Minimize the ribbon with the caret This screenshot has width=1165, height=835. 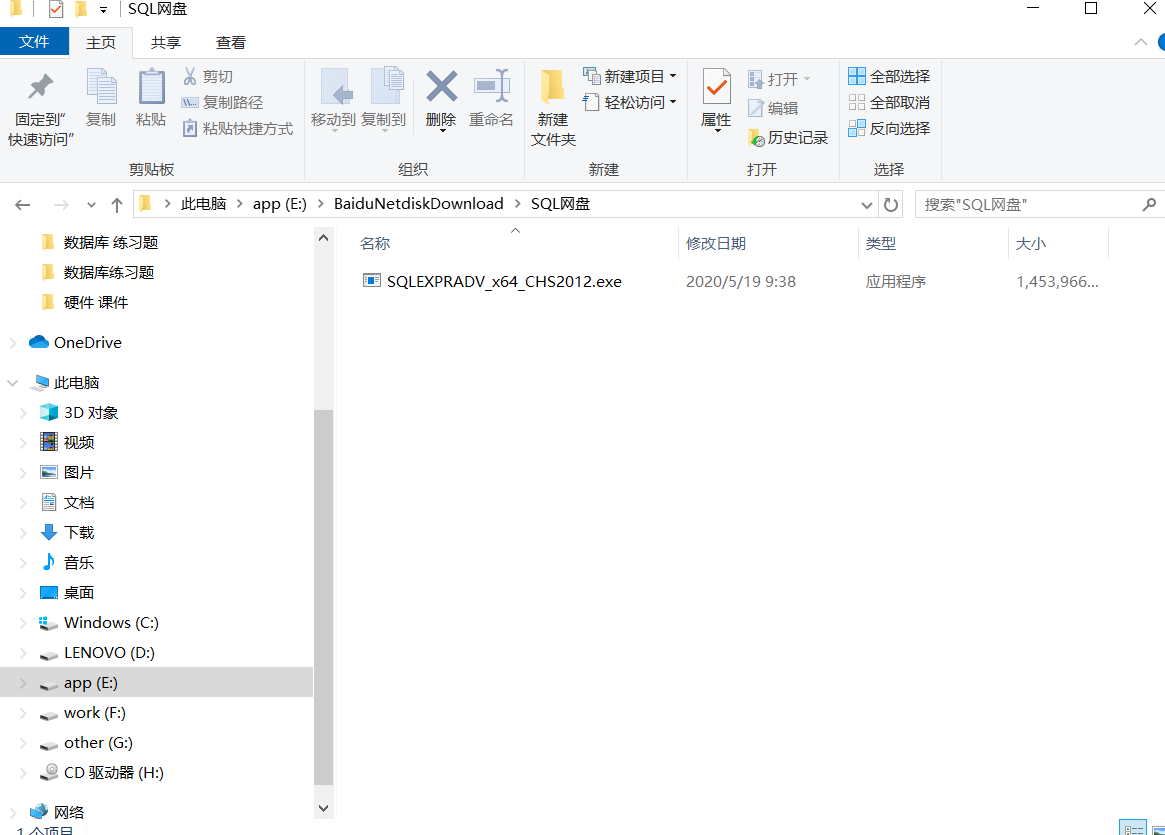click(x=1140, y=42)
